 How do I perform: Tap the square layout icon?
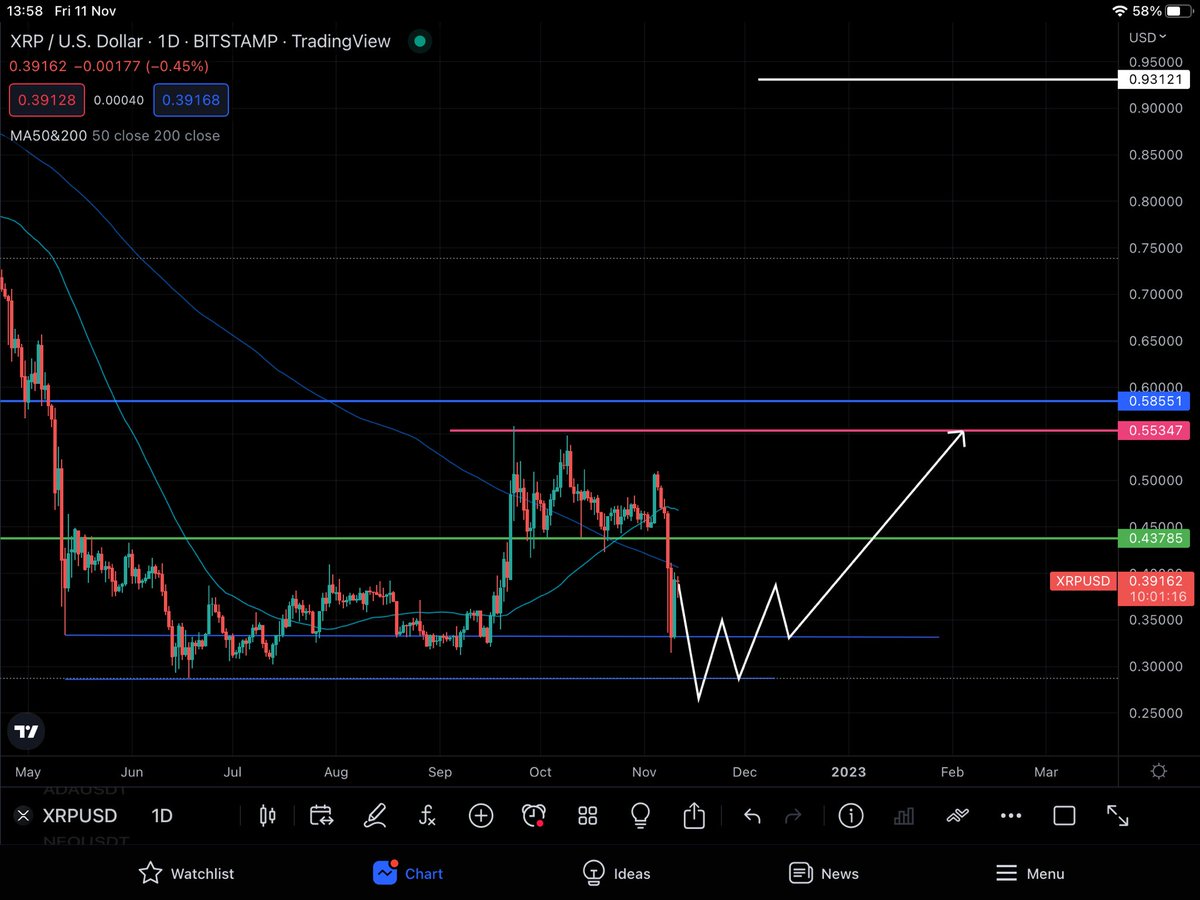(1064, 816)
